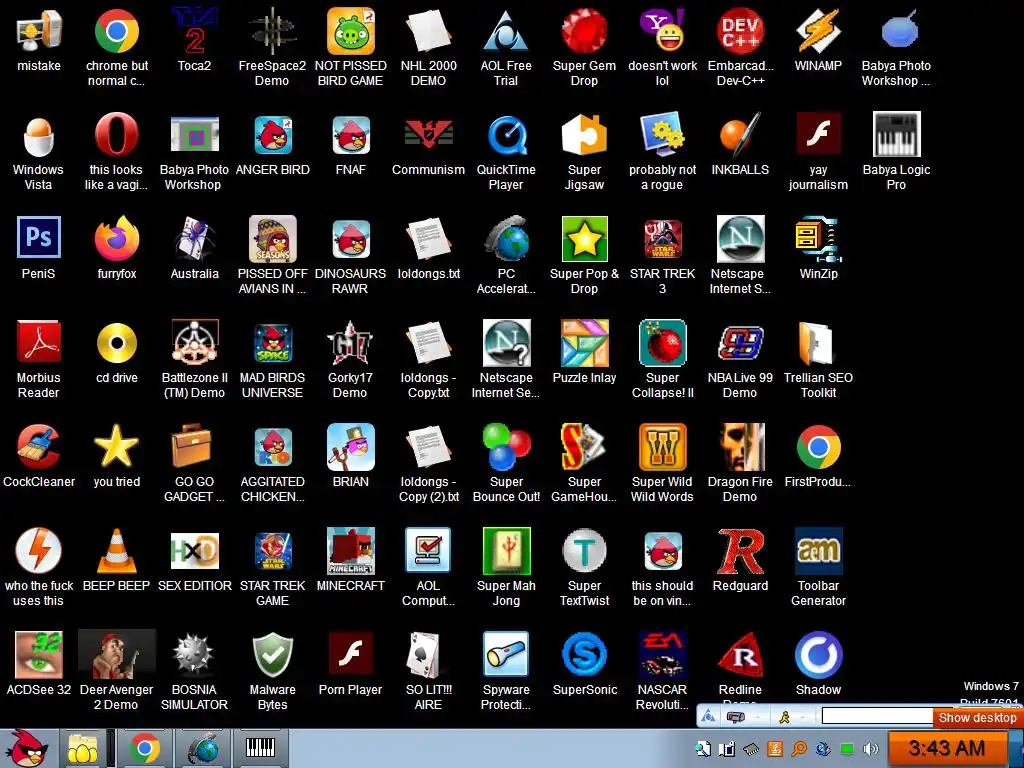The height and width of the screenshot is (768, 1024).
Task: Open the ANGER BIRD desktop icon
Action: coord(272,135)
